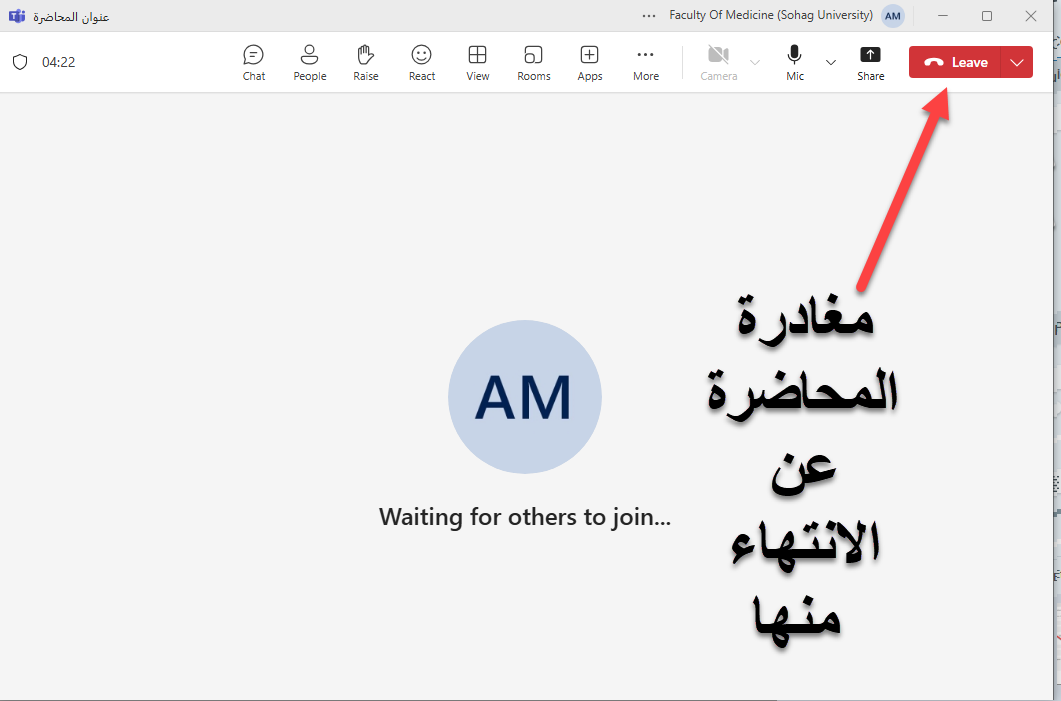Toggle the Camera on
The image size is (1061, 701).
click(x=718, y=62)
